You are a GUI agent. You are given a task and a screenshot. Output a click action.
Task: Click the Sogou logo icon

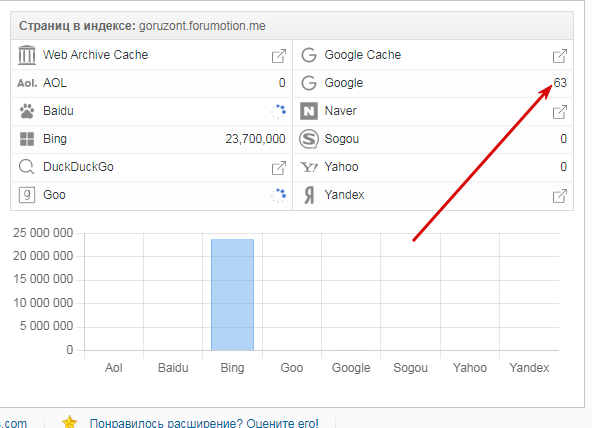[x=309, y=139]
